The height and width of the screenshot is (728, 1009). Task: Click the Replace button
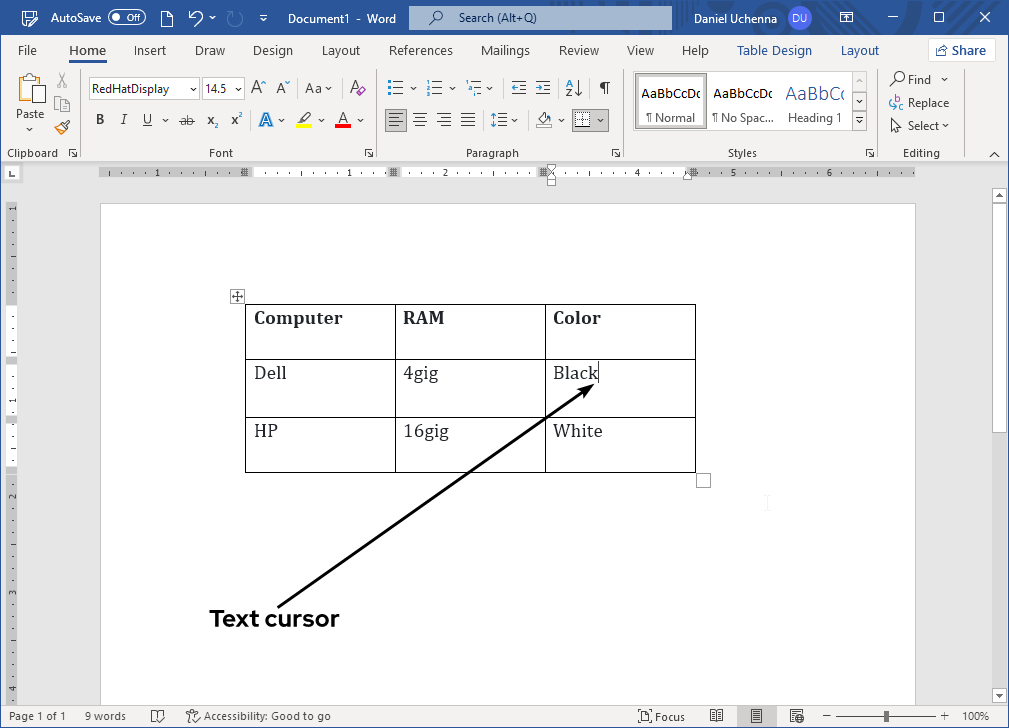tap(919, 103)
